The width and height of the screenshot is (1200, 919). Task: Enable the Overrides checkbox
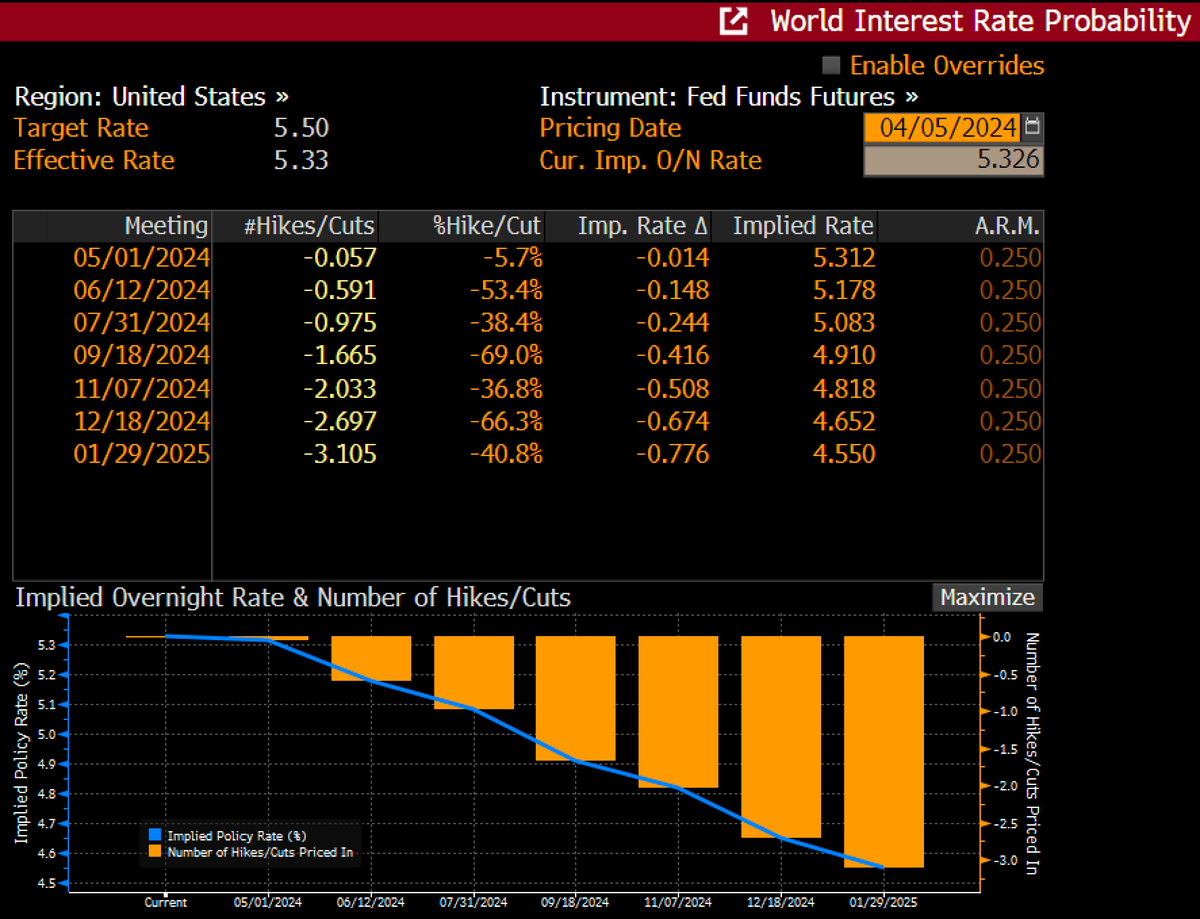(x=830, y=65)
